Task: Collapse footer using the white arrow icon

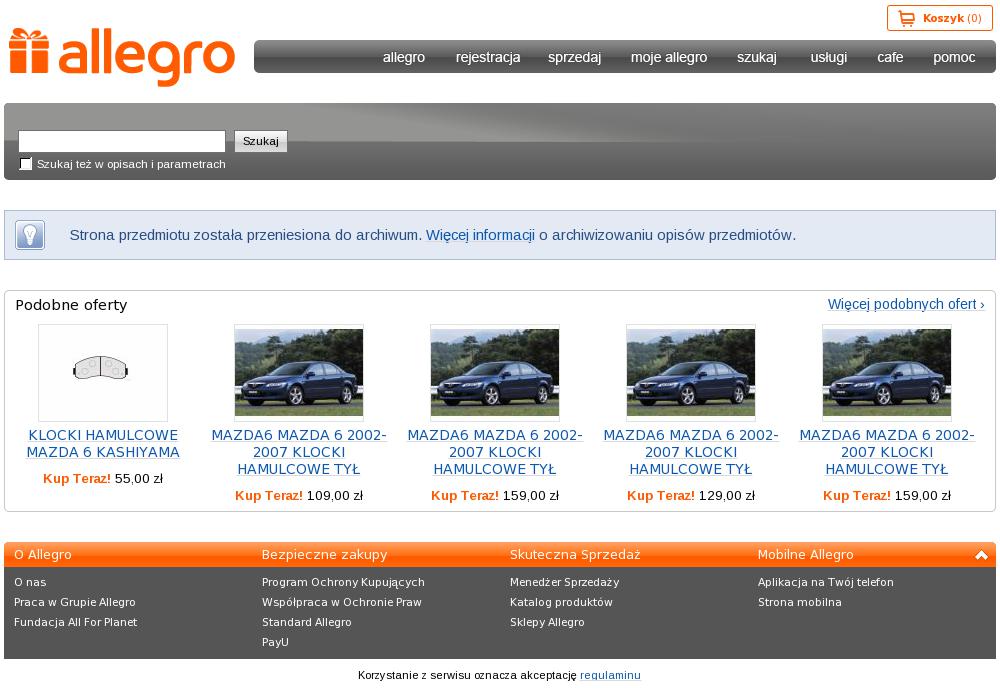Action: [x=980, y=555]
